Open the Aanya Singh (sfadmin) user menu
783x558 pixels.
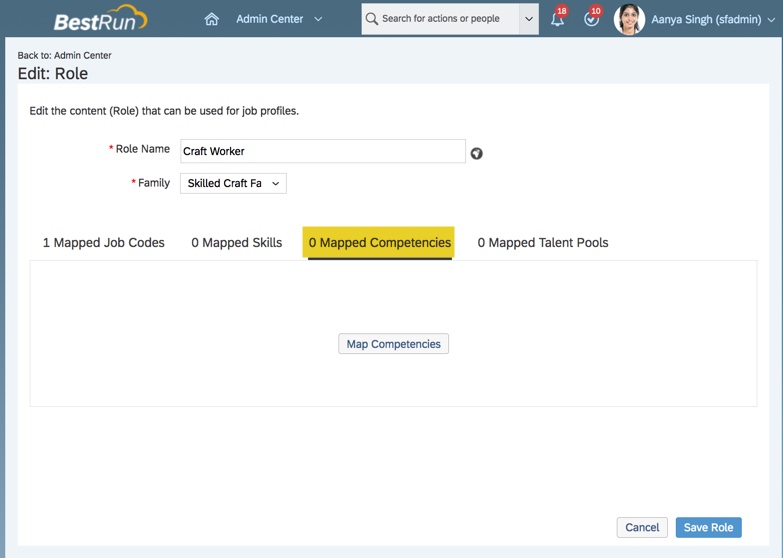tap(713, 19)
